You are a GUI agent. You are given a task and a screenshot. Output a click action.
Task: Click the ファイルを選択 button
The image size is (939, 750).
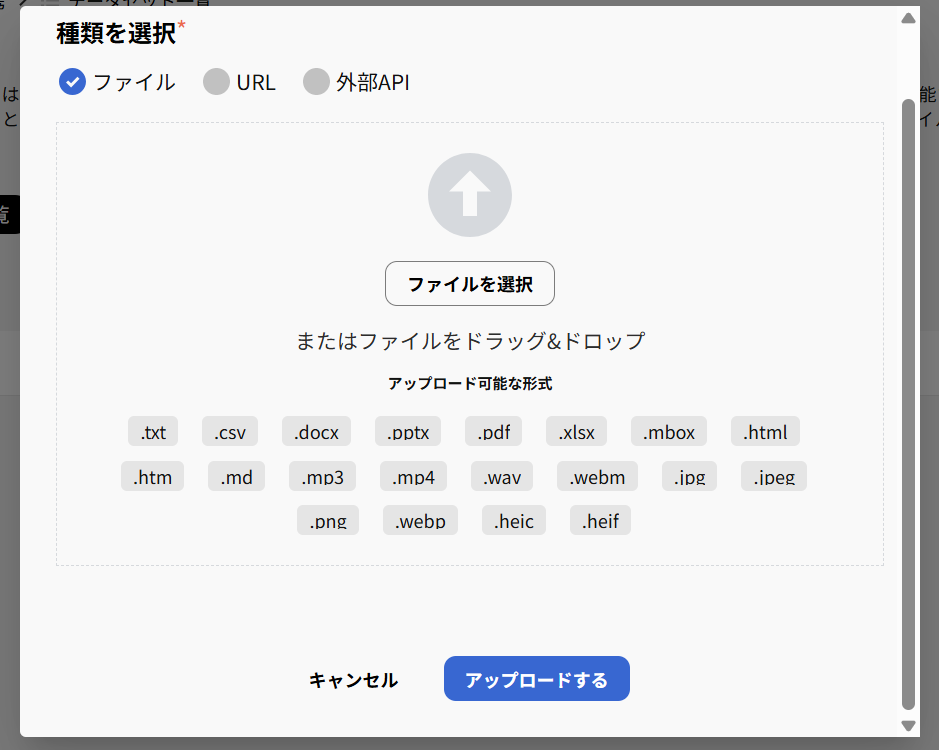click(x=469, y=283)
